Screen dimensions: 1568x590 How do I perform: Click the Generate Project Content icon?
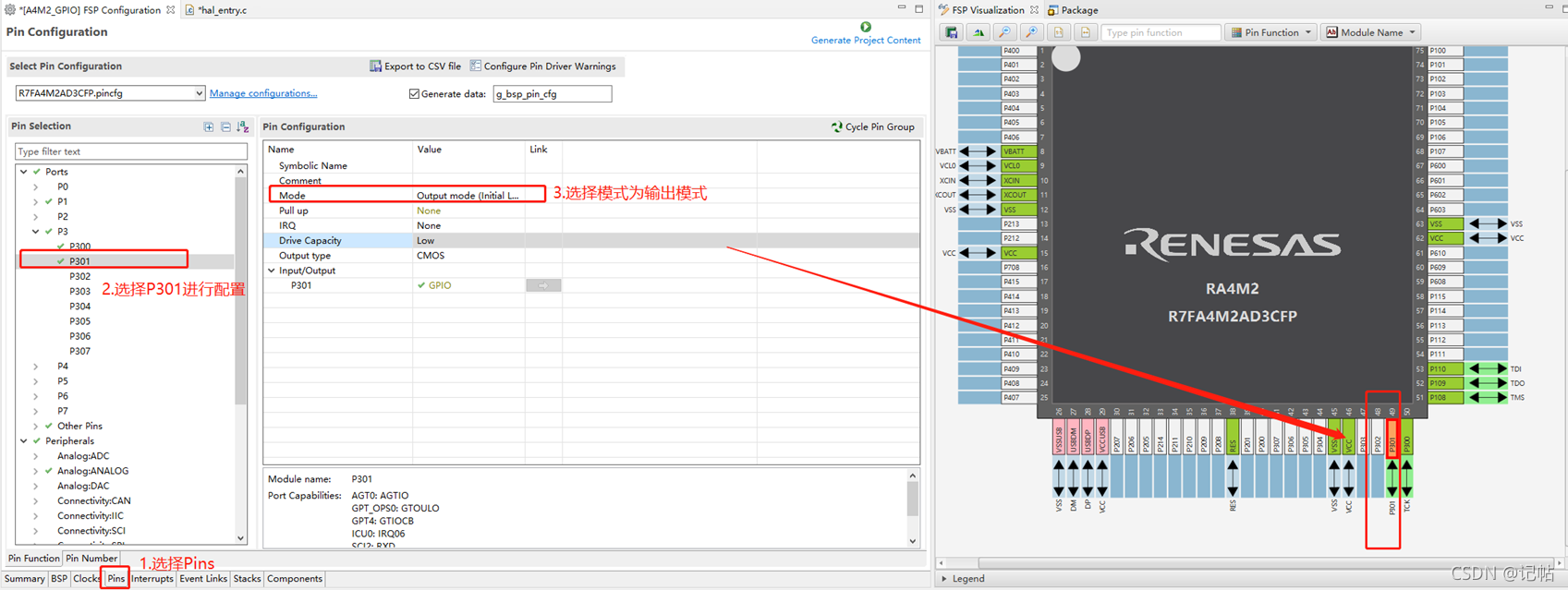(x=866, y=27)
